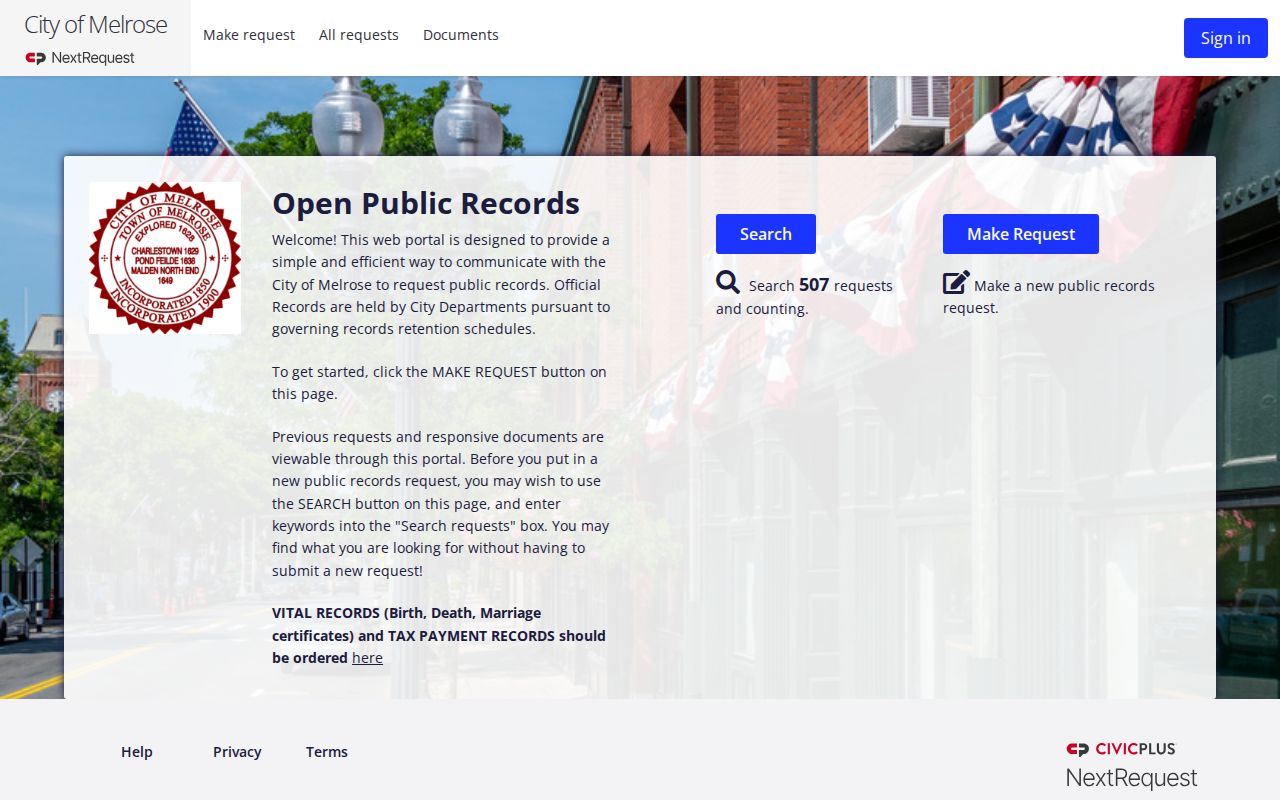Click the 'Previous requests and responsive documents' paragraph
The height and width of the screenshot is (800, 1280).
(441, 504)
